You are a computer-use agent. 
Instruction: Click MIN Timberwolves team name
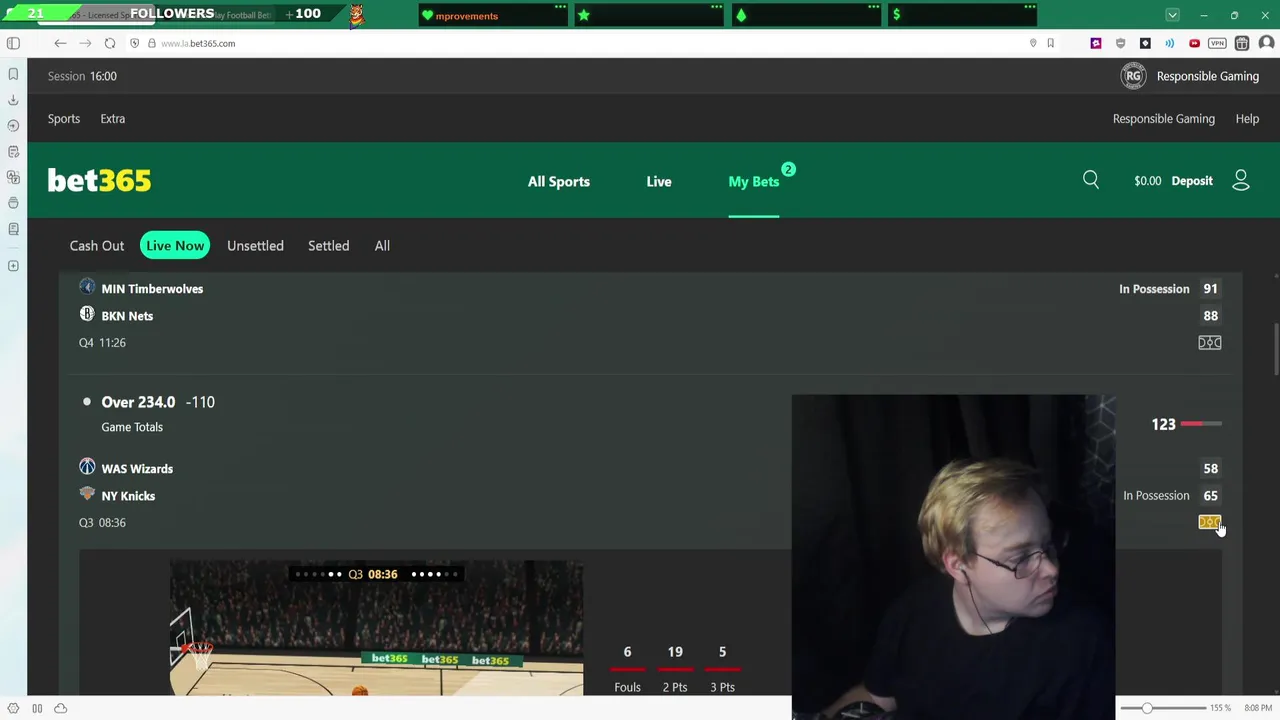pyautogui.click(x=152, y=289)
